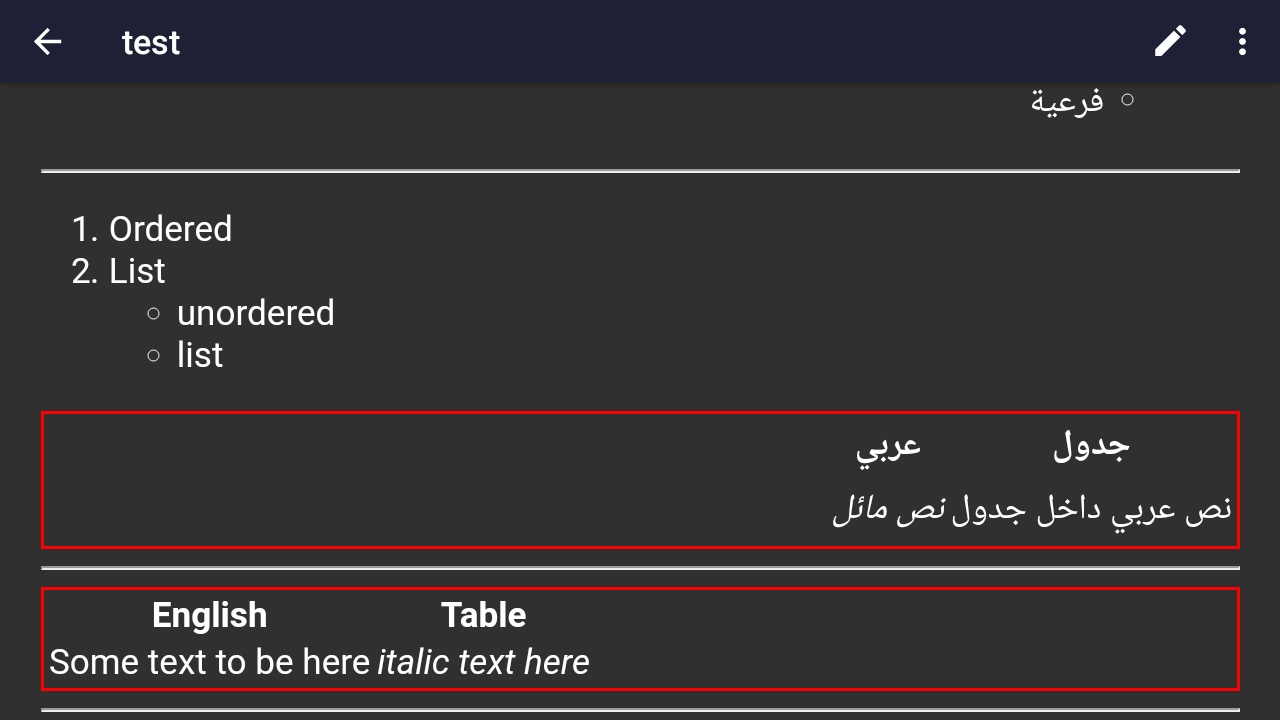Click the 'Ordered' list item
This screenshot has width=1280, height=720.
[x=172, y=229]
